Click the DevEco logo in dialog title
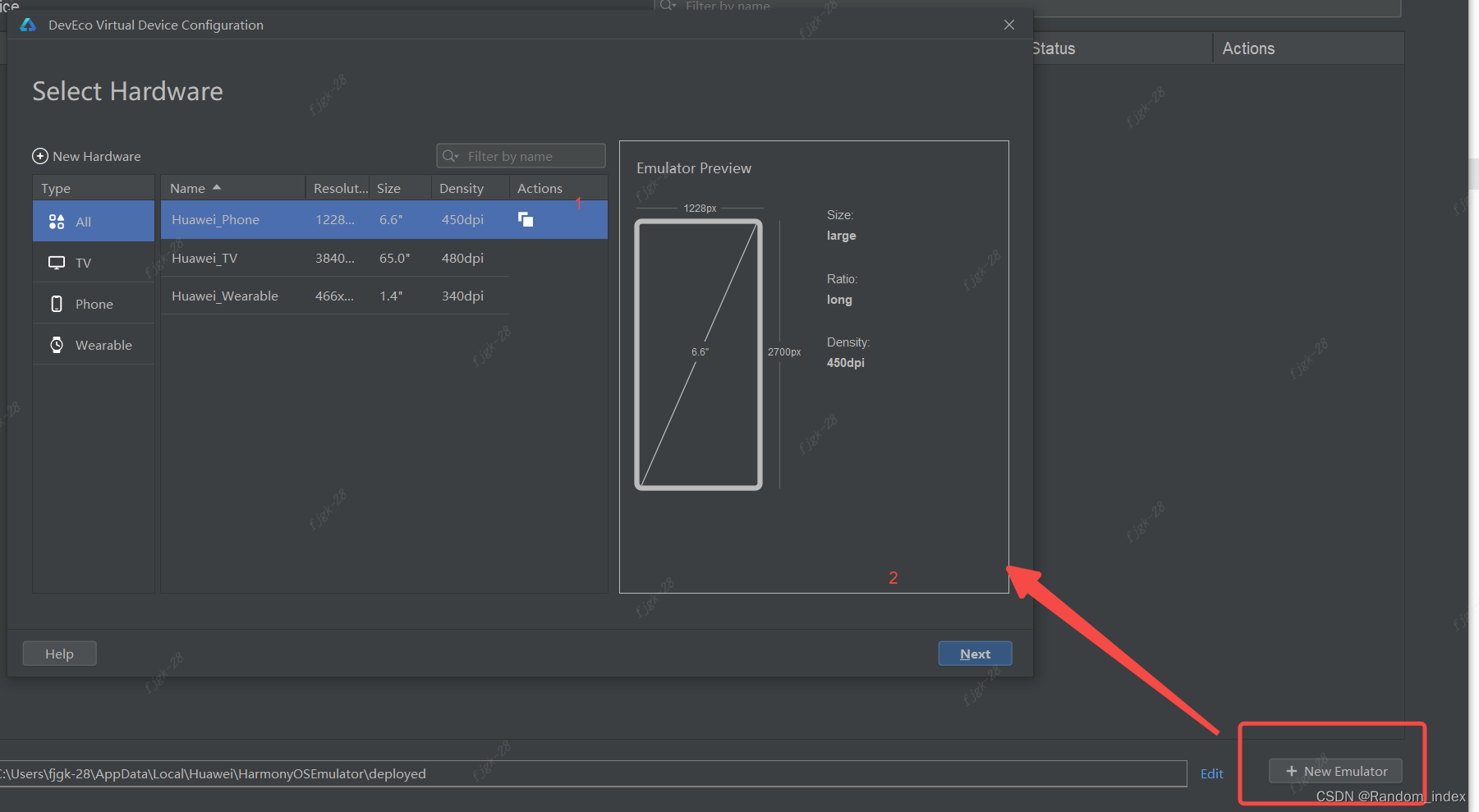Screen dimensions: 1479x812 click(x=28, y=25)
